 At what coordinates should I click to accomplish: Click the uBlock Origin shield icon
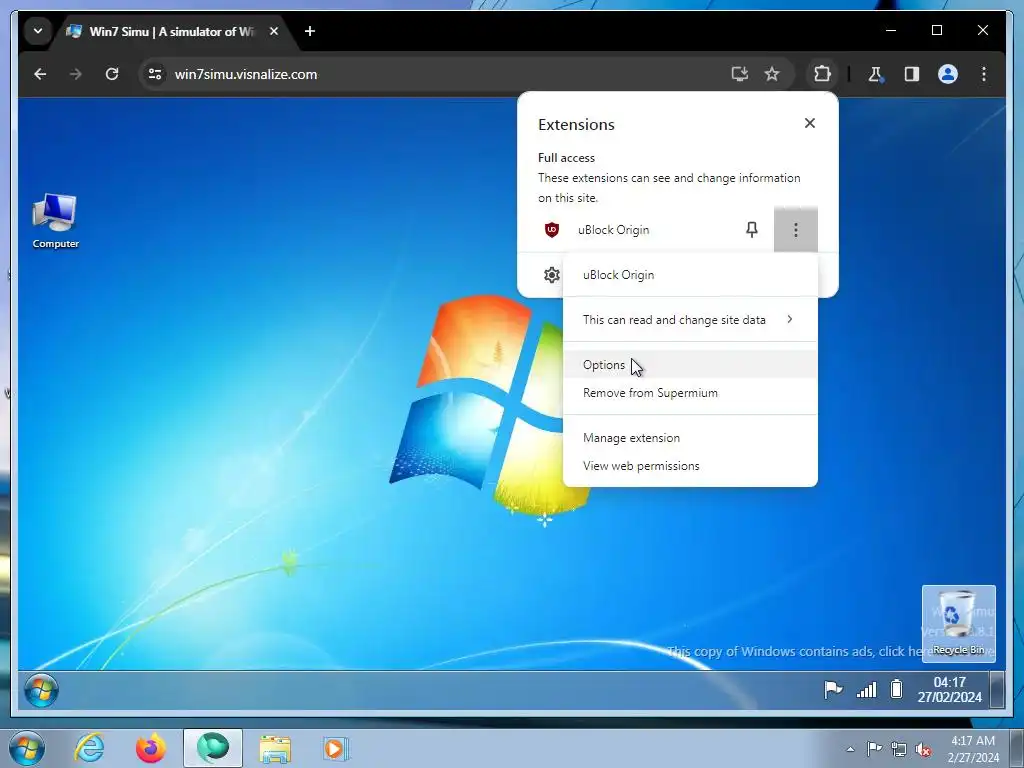tap(552, 230)
